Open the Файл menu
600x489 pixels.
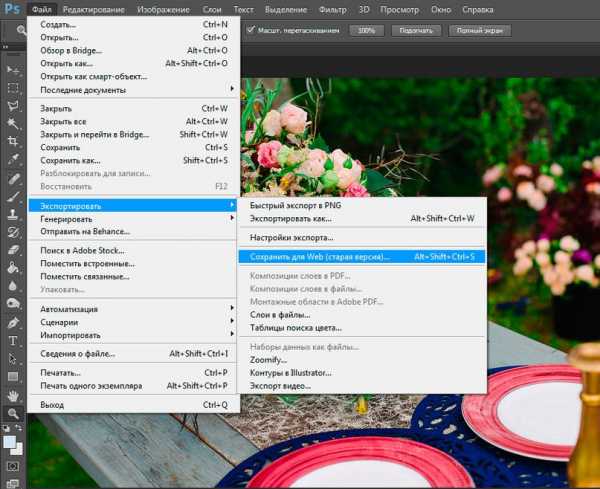coord(42,9)
